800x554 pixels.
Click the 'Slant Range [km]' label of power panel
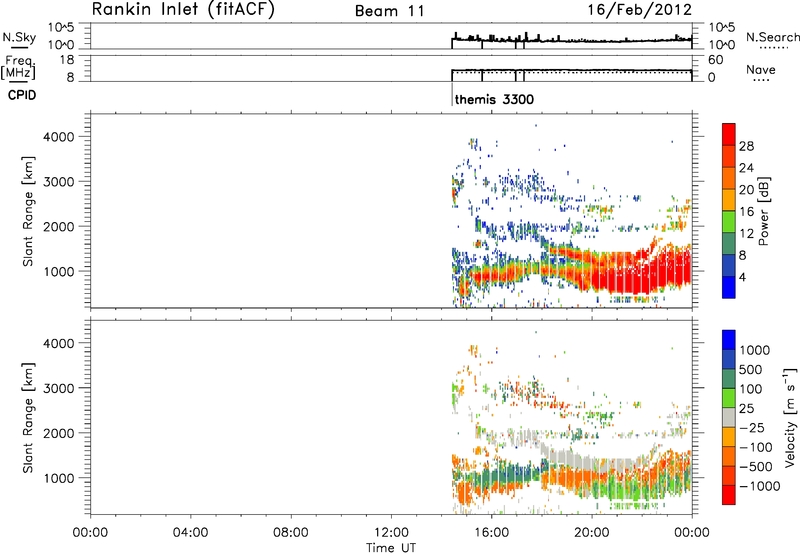tap(28, 211)
